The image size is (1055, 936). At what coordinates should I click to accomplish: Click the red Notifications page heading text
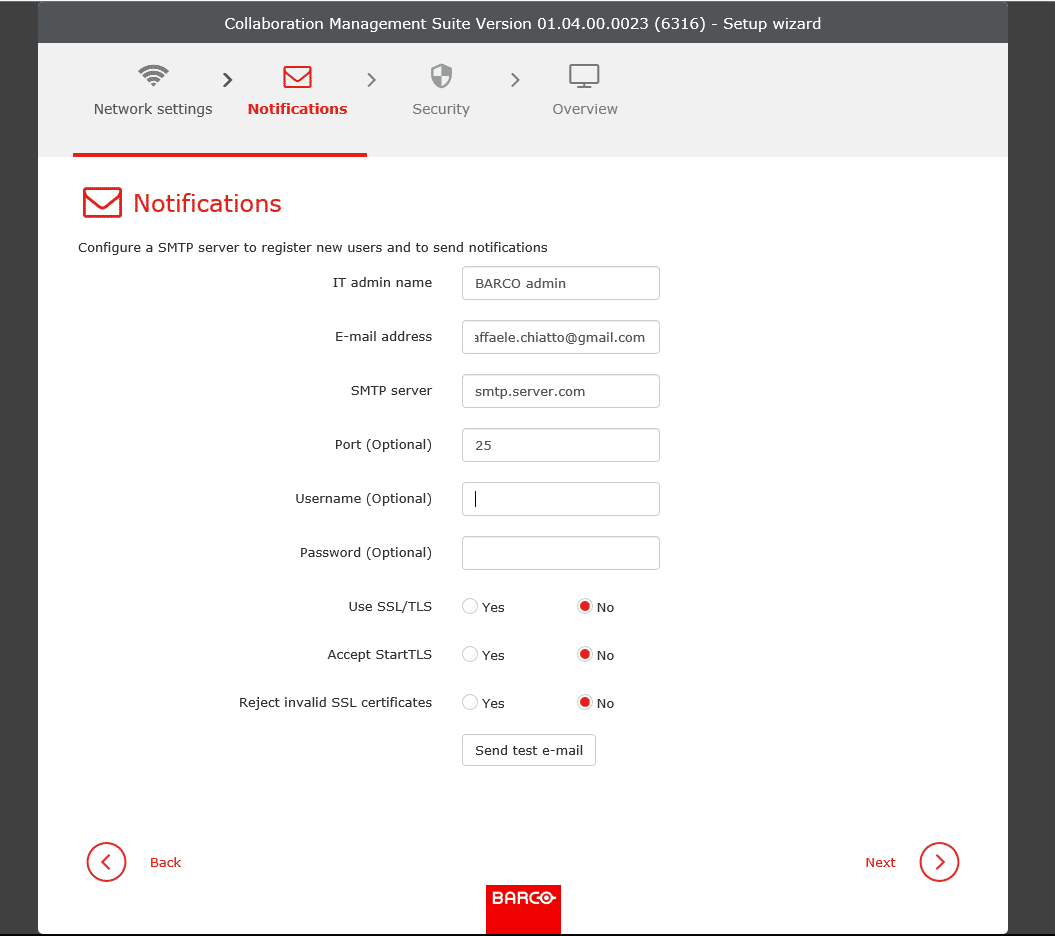207,203
